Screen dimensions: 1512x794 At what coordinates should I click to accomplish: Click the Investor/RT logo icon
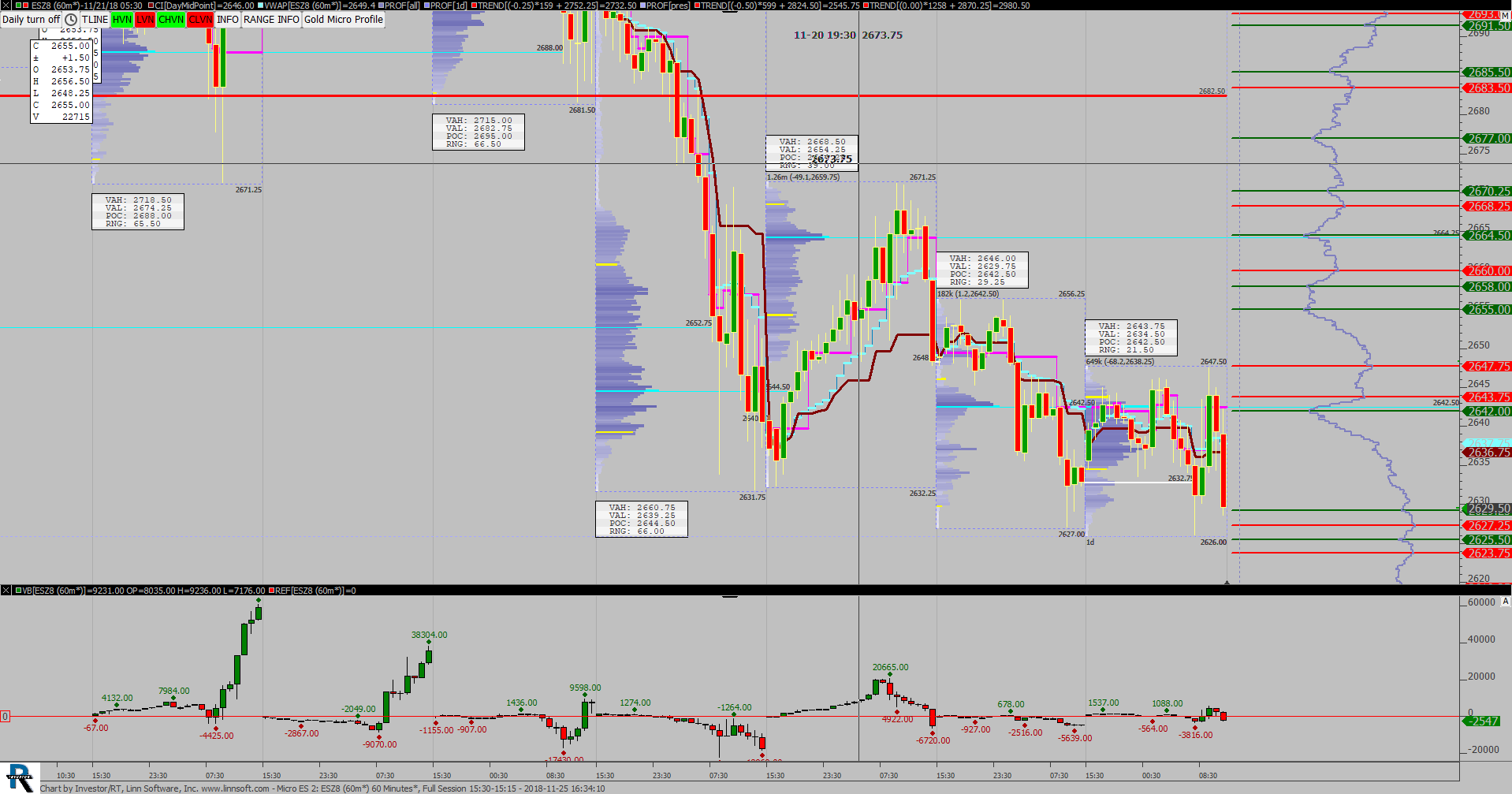tap(19, 777)
